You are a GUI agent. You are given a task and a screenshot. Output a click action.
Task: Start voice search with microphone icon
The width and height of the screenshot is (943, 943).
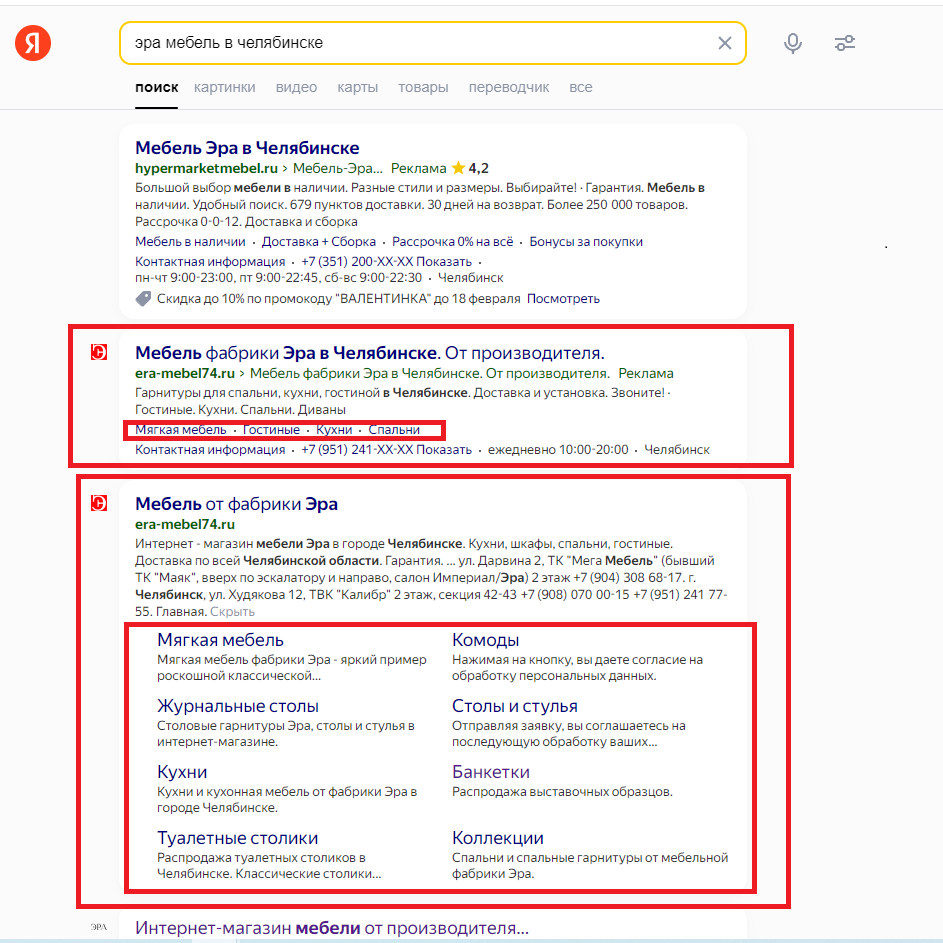pos(793,43)
